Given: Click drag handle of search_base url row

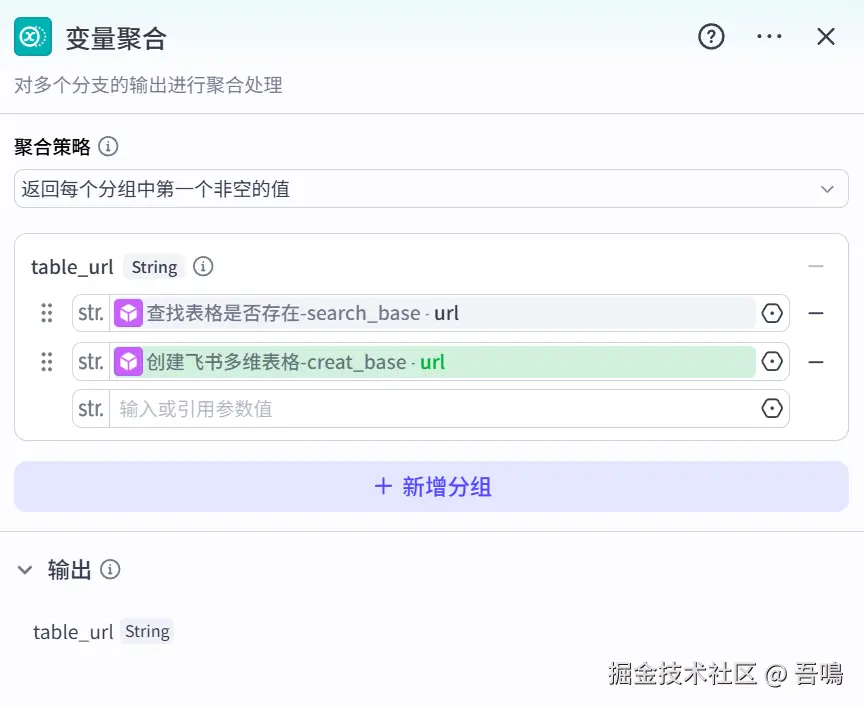Looking at the screenshot, I should pyautogui.click(x=47, y=313).
